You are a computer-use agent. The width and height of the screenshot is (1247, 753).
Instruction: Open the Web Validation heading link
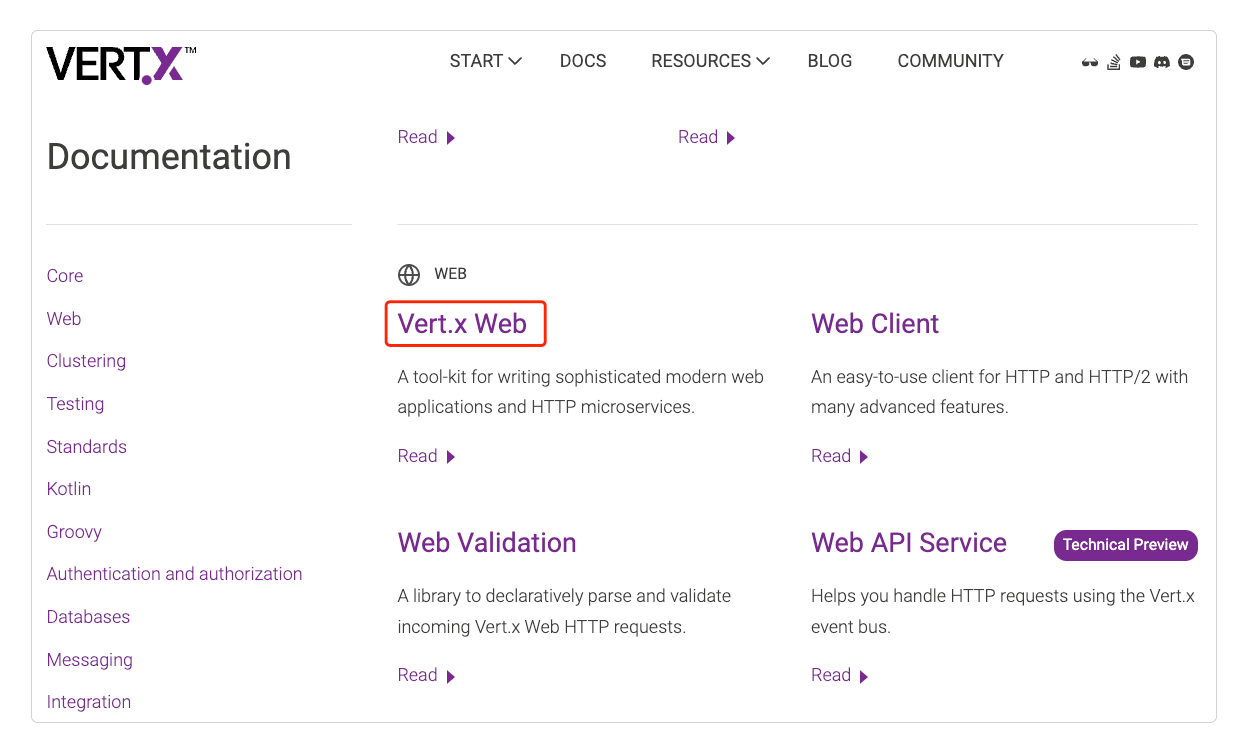click(x=487, y=543)
